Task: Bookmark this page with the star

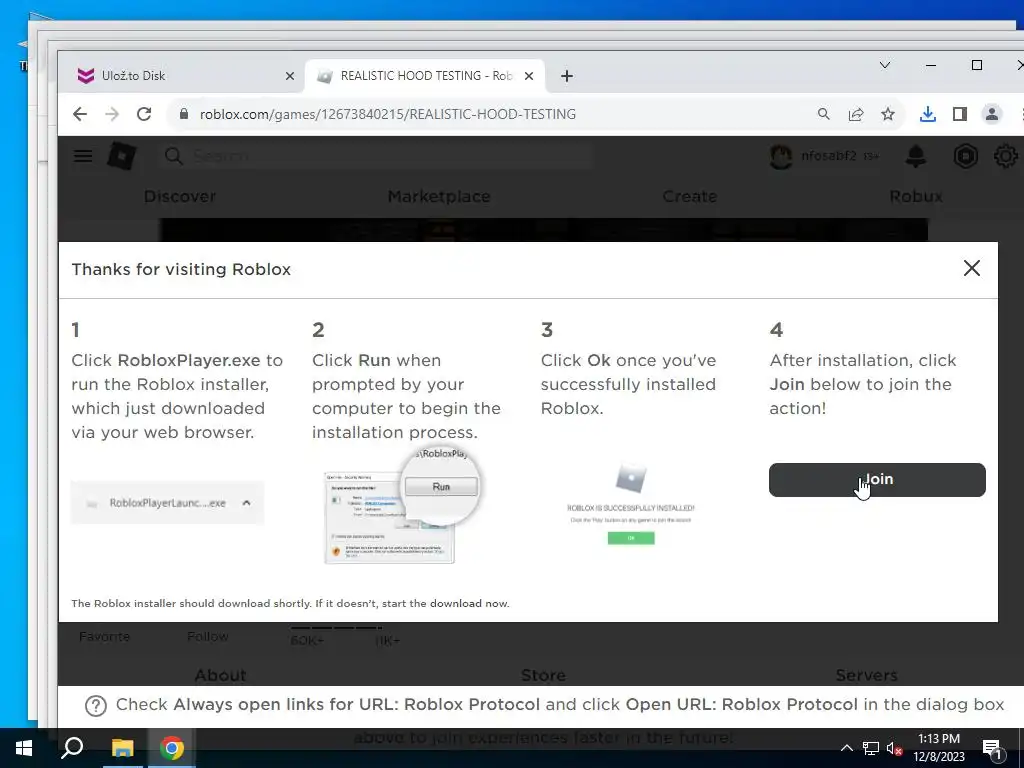Action: 888,114
